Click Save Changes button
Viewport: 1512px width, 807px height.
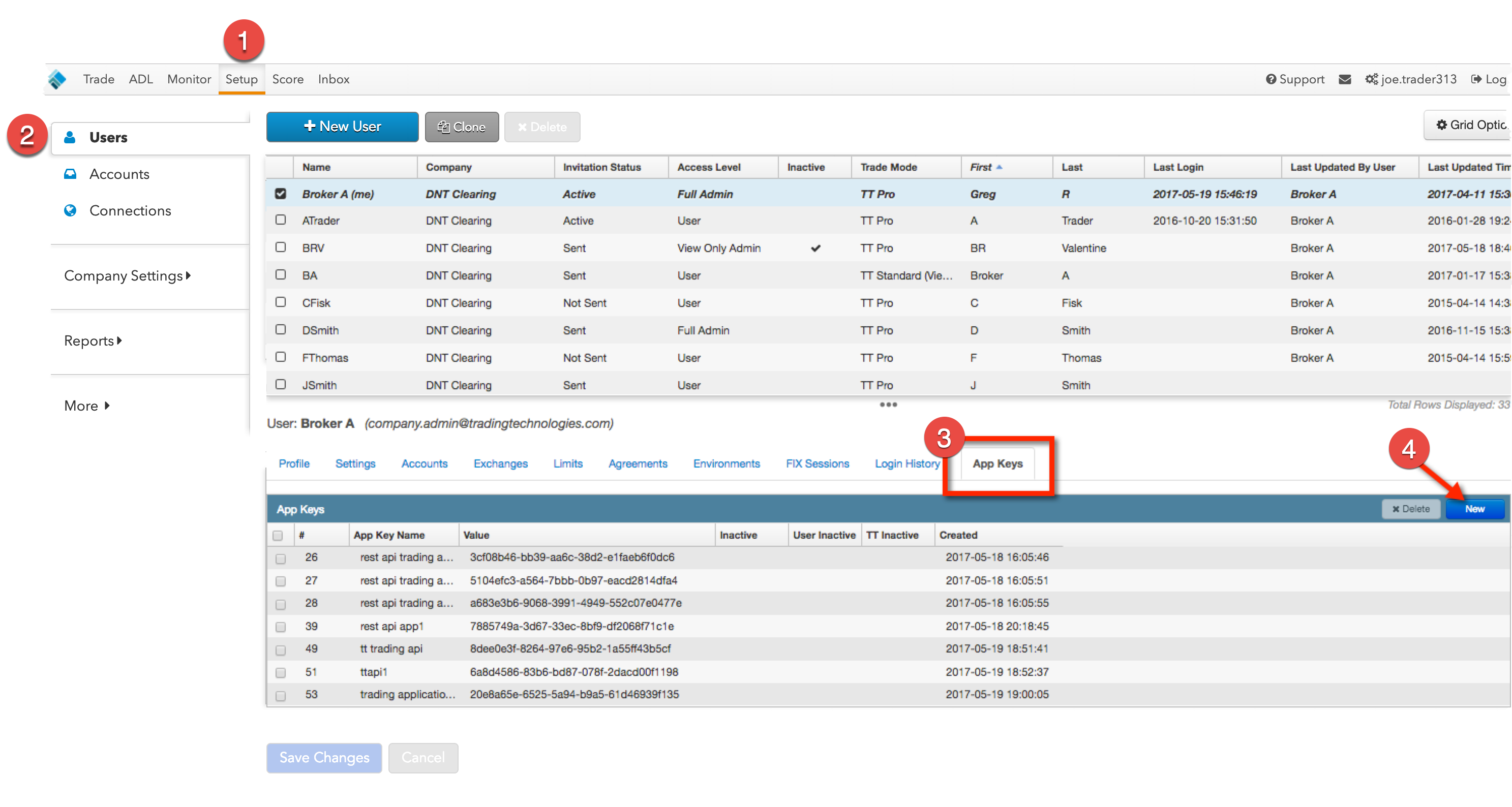324,758
